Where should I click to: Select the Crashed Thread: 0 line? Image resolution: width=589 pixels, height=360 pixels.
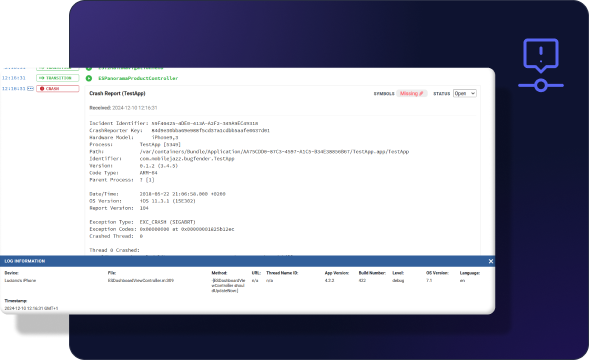click(116, 236)
